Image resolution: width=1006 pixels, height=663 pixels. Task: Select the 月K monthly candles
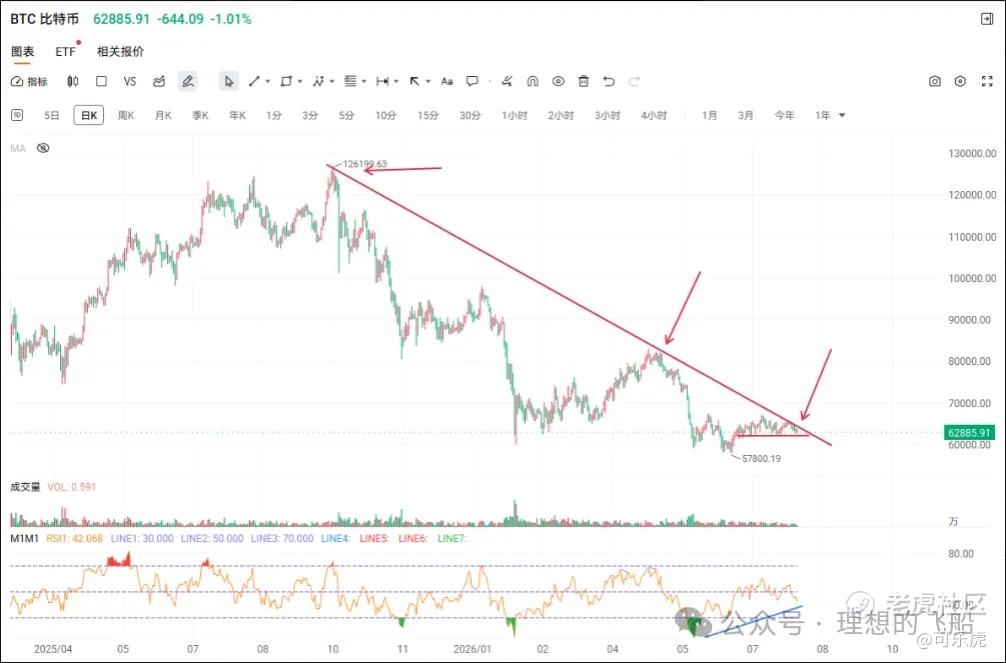pyautogui.click(x=163, y=116)
